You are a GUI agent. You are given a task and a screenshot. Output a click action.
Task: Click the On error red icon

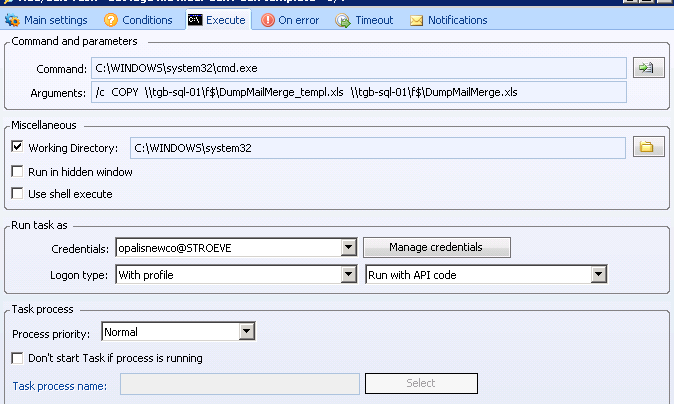[x=266, y=20]
